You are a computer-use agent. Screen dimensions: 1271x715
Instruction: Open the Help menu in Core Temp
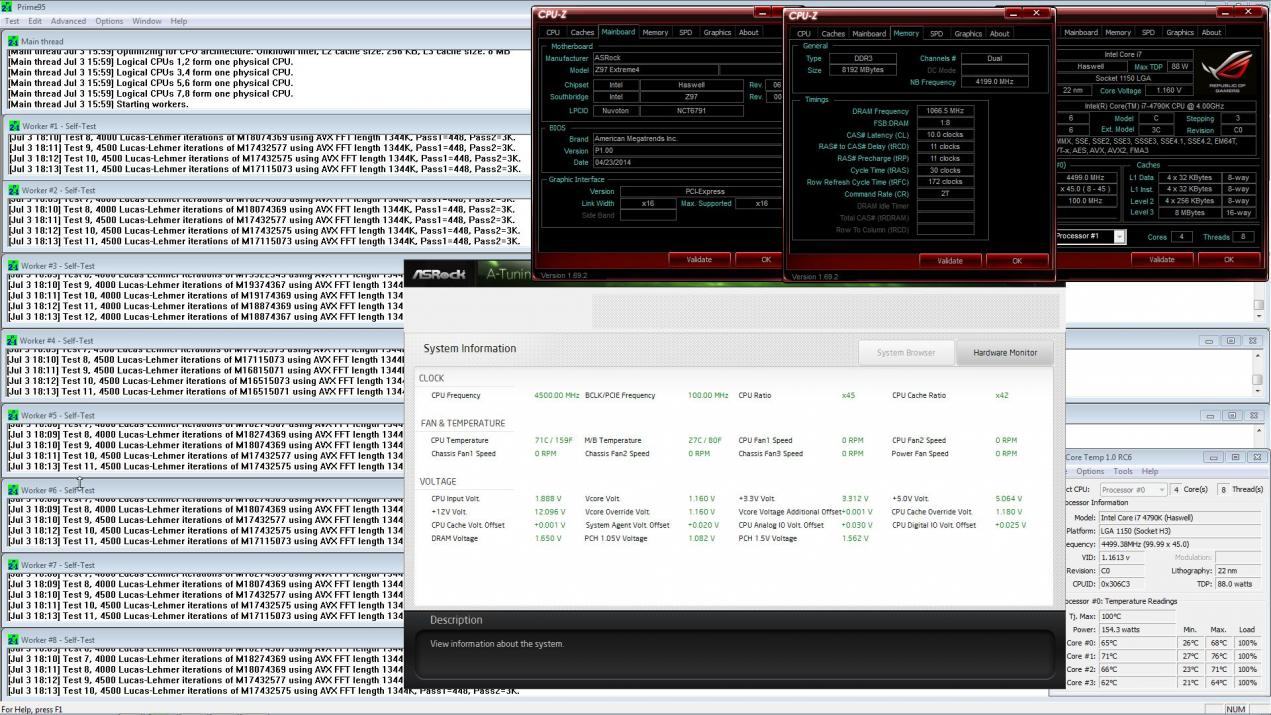pyautogui.click(x=1150, y=471)
